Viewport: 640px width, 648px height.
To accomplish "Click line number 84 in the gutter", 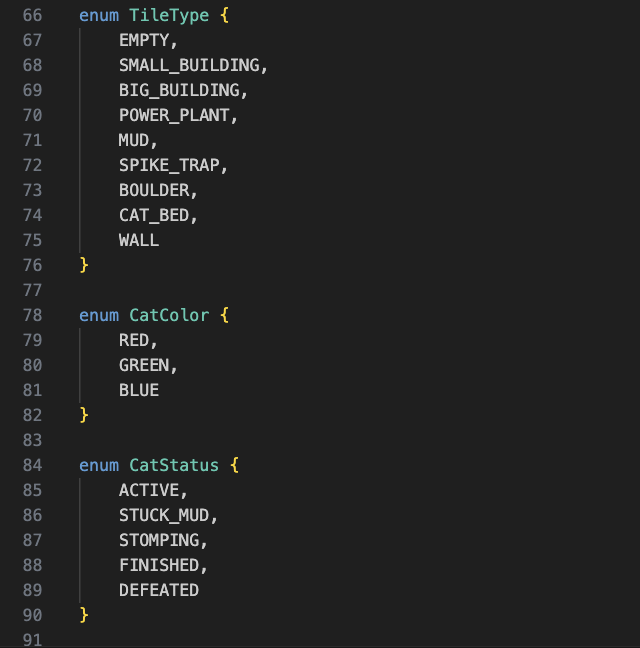I will tap(32, 465).
